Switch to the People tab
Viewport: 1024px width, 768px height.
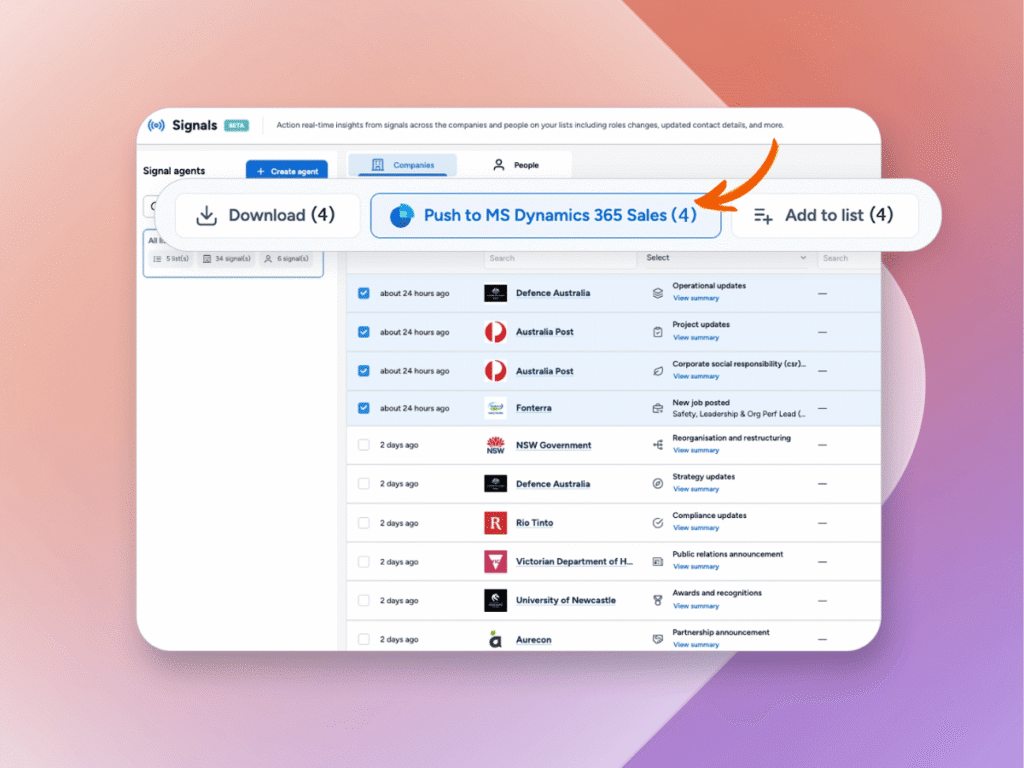(516, 165)
